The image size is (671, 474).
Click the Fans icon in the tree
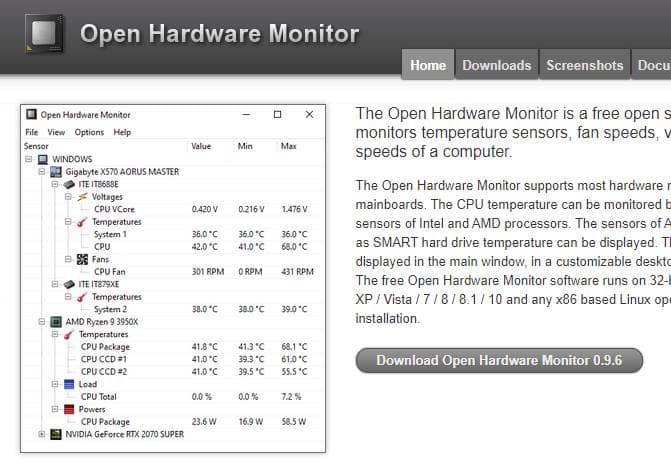(82, 259)
